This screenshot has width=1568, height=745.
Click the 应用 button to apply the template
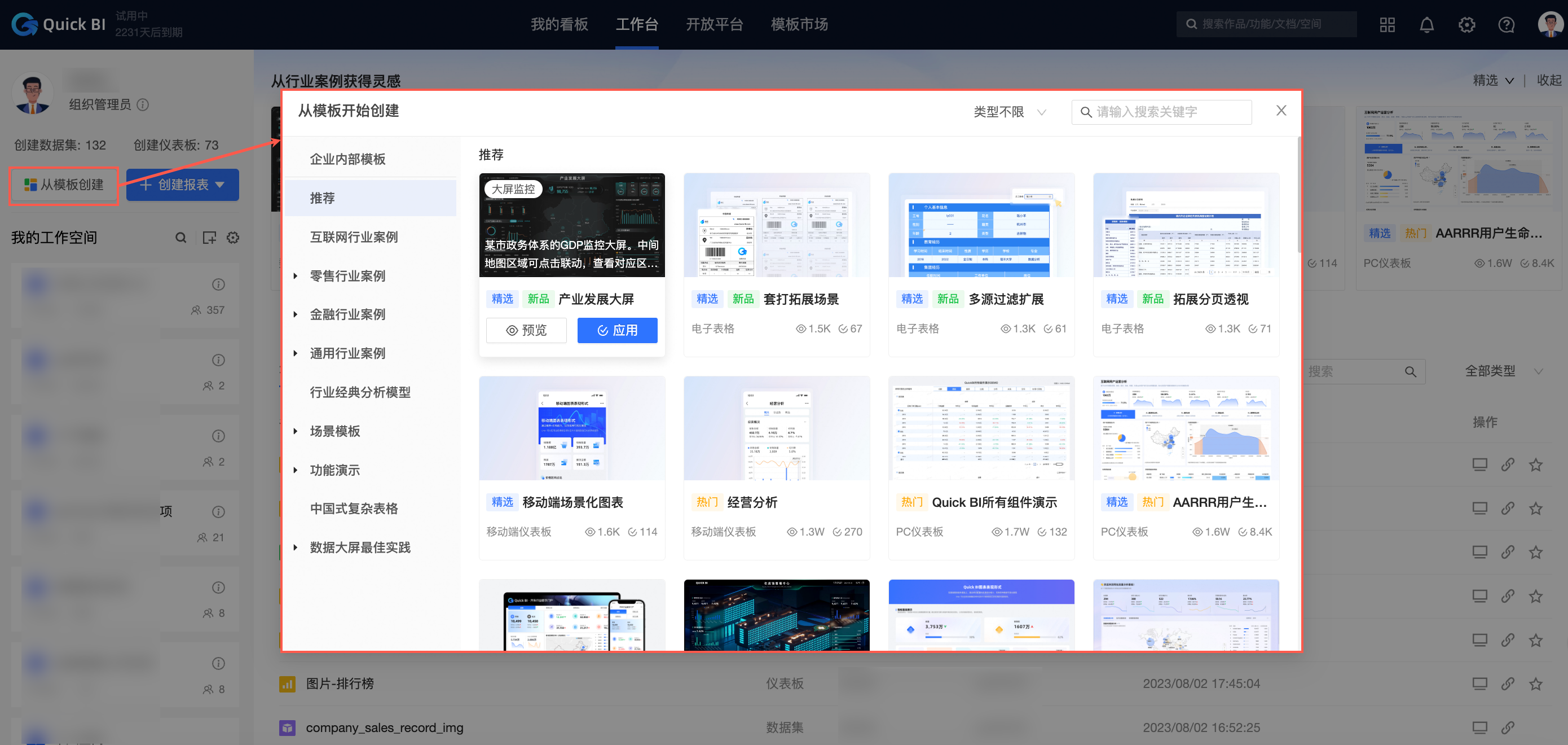[617, 330]
